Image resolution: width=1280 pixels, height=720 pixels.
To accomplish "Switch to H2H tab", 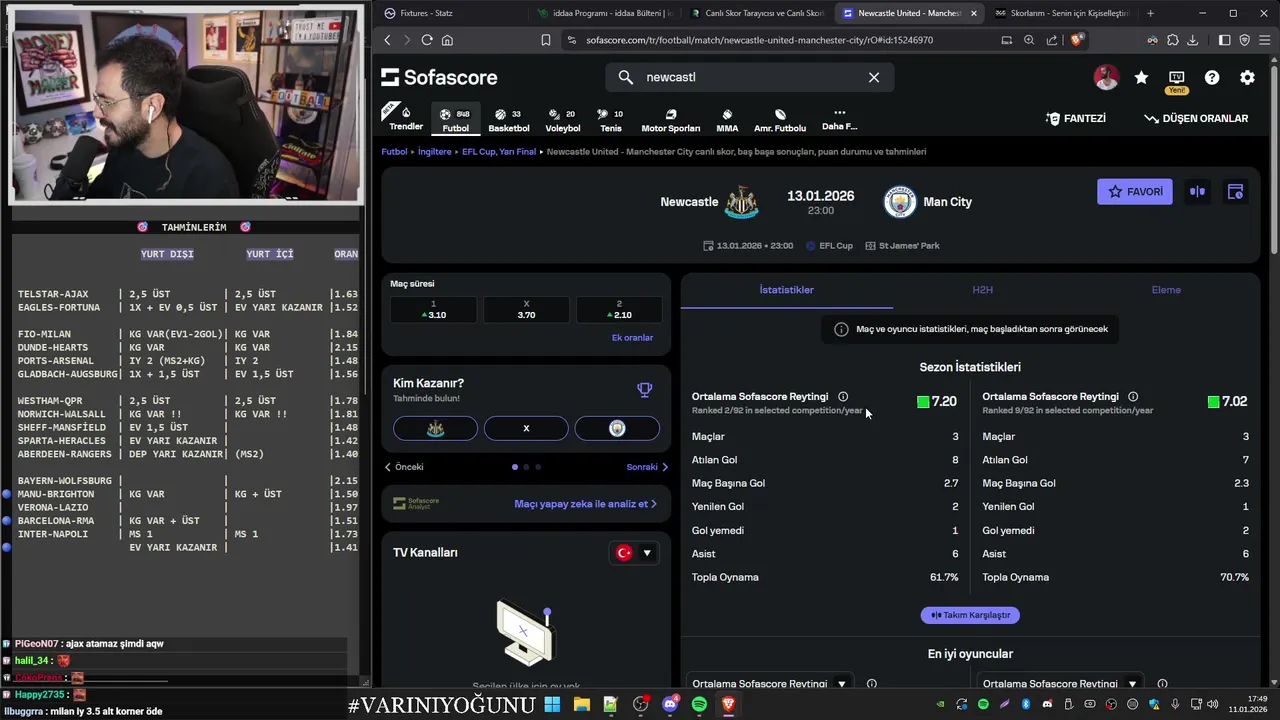I will tap(982, 290).
